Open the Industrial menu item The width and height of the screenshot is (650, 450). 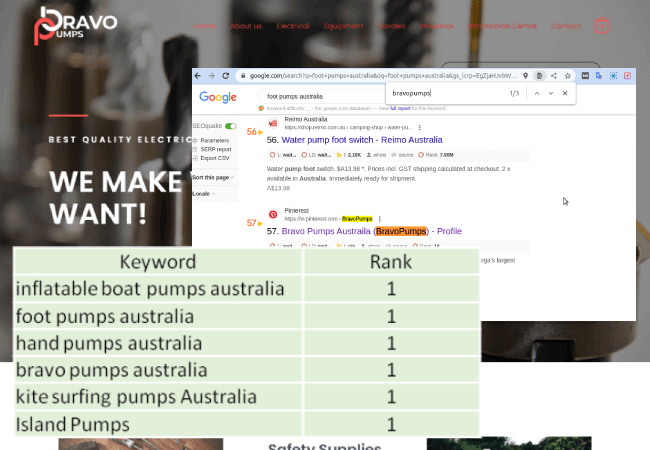coord(437,26)
